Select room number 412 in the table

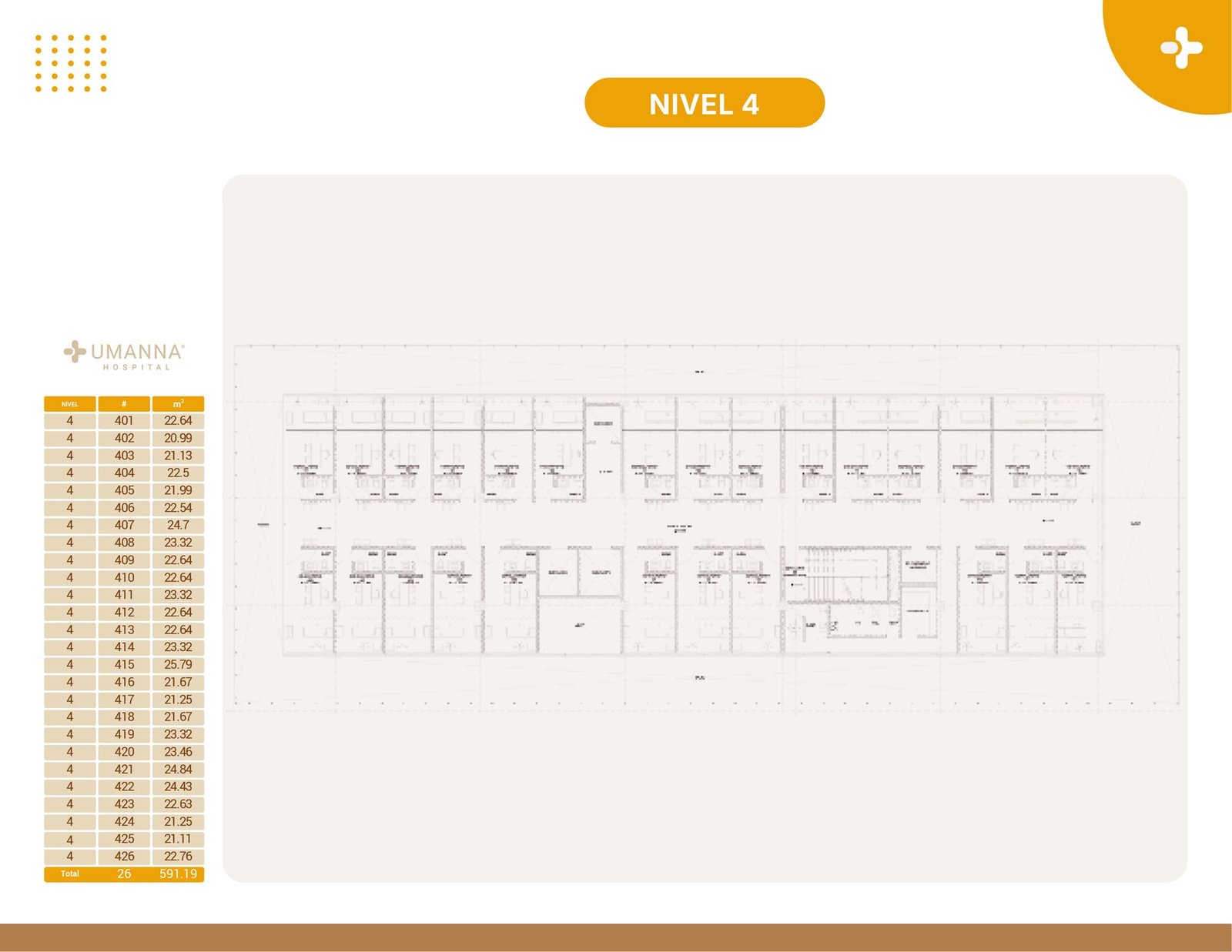point(124,613)
